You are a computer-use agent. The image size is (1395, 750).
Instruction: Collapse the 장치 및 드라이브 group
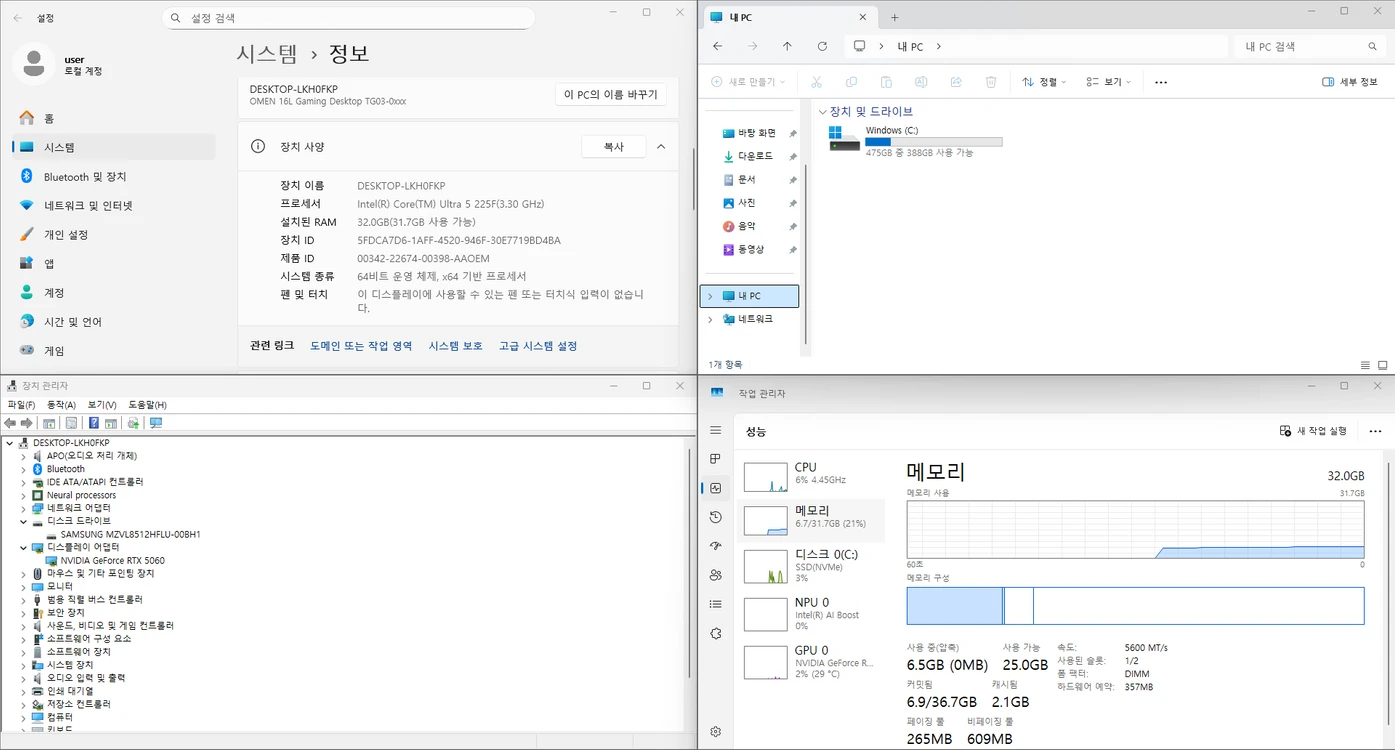[x=822, y=112]
